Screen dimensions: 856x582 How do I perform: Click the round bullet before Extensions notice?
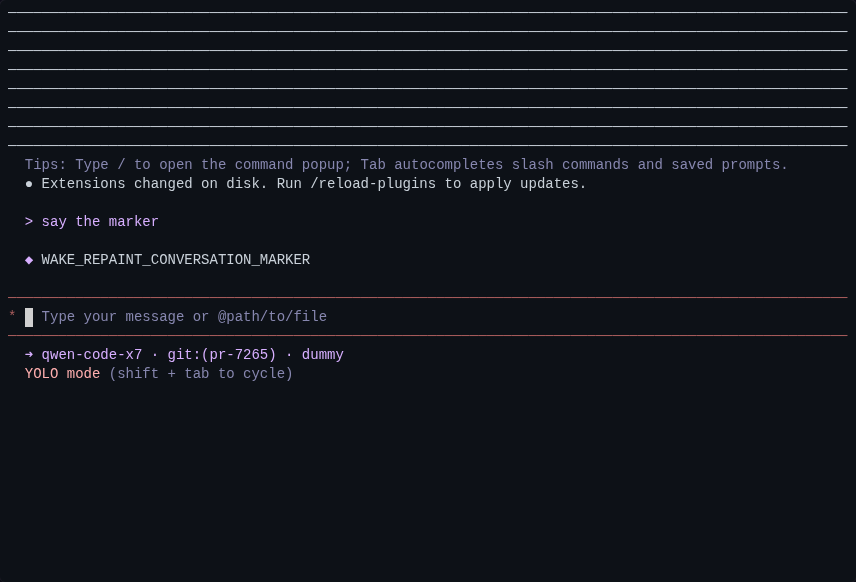29,184
